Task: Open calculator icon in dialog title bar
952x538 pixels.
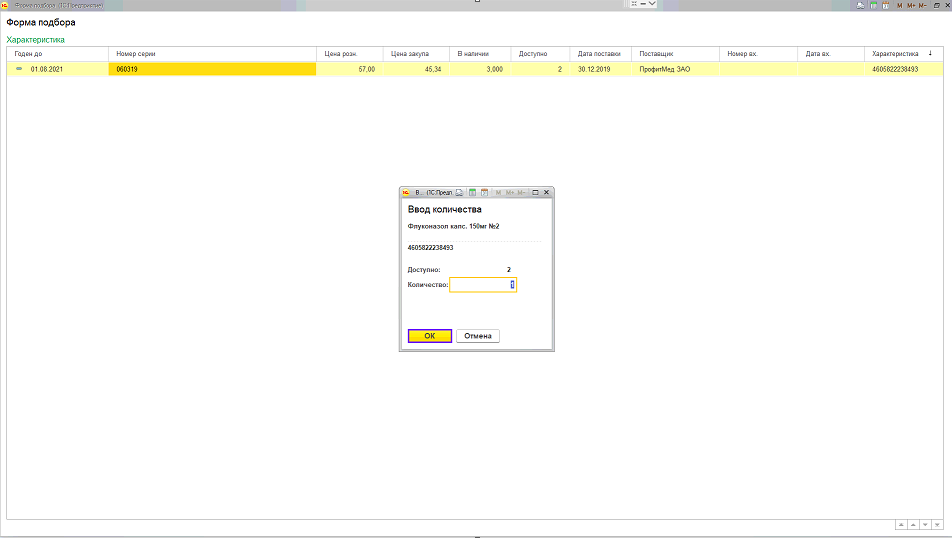Action: click(x=473, y=192)
